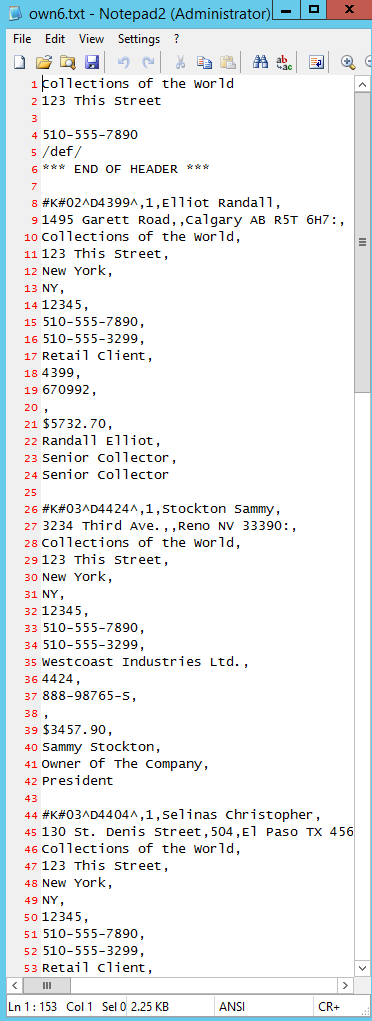Open Find with the binoculars icon
The width and height of the screenshot is (372, 1021).
click(261, 62)
